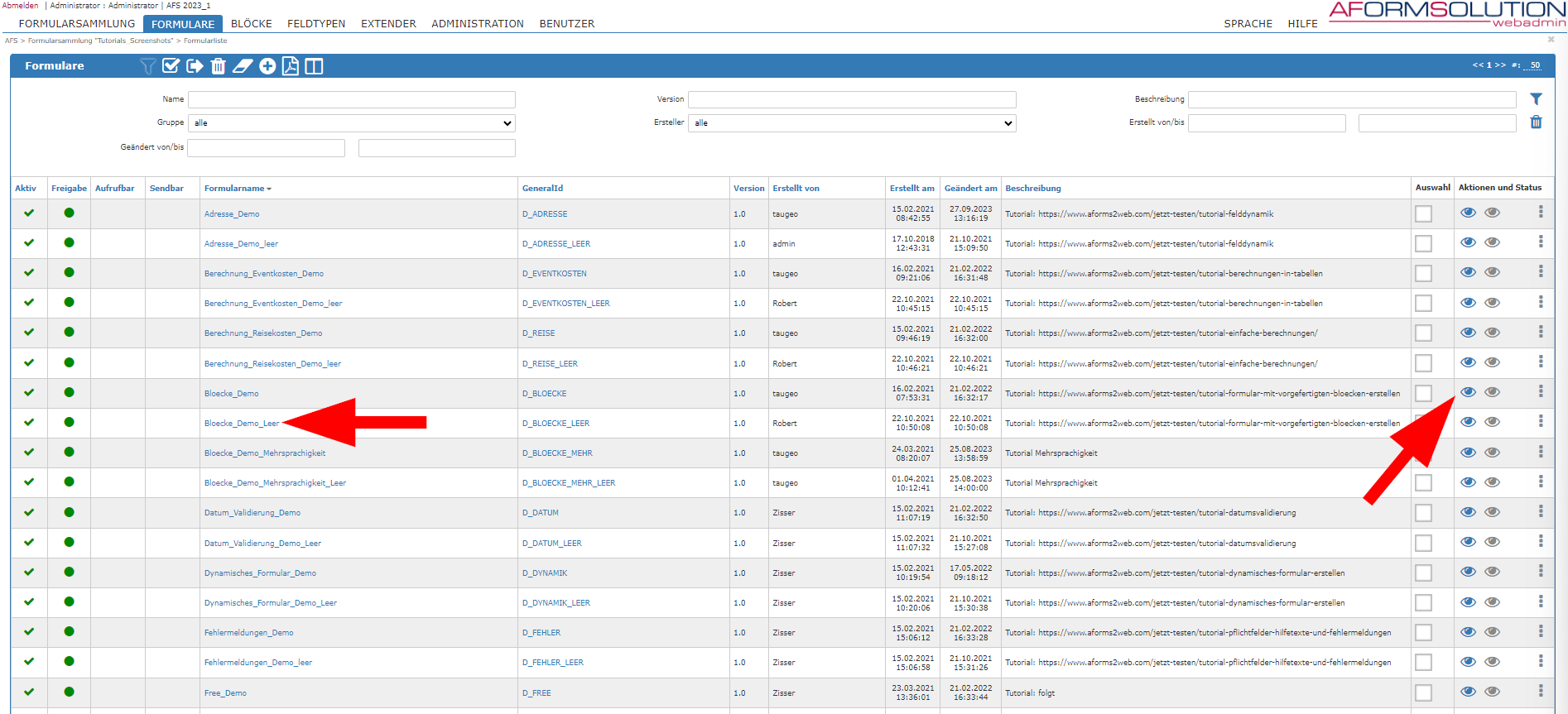Close the panel with small x icon

(1551, 39)
